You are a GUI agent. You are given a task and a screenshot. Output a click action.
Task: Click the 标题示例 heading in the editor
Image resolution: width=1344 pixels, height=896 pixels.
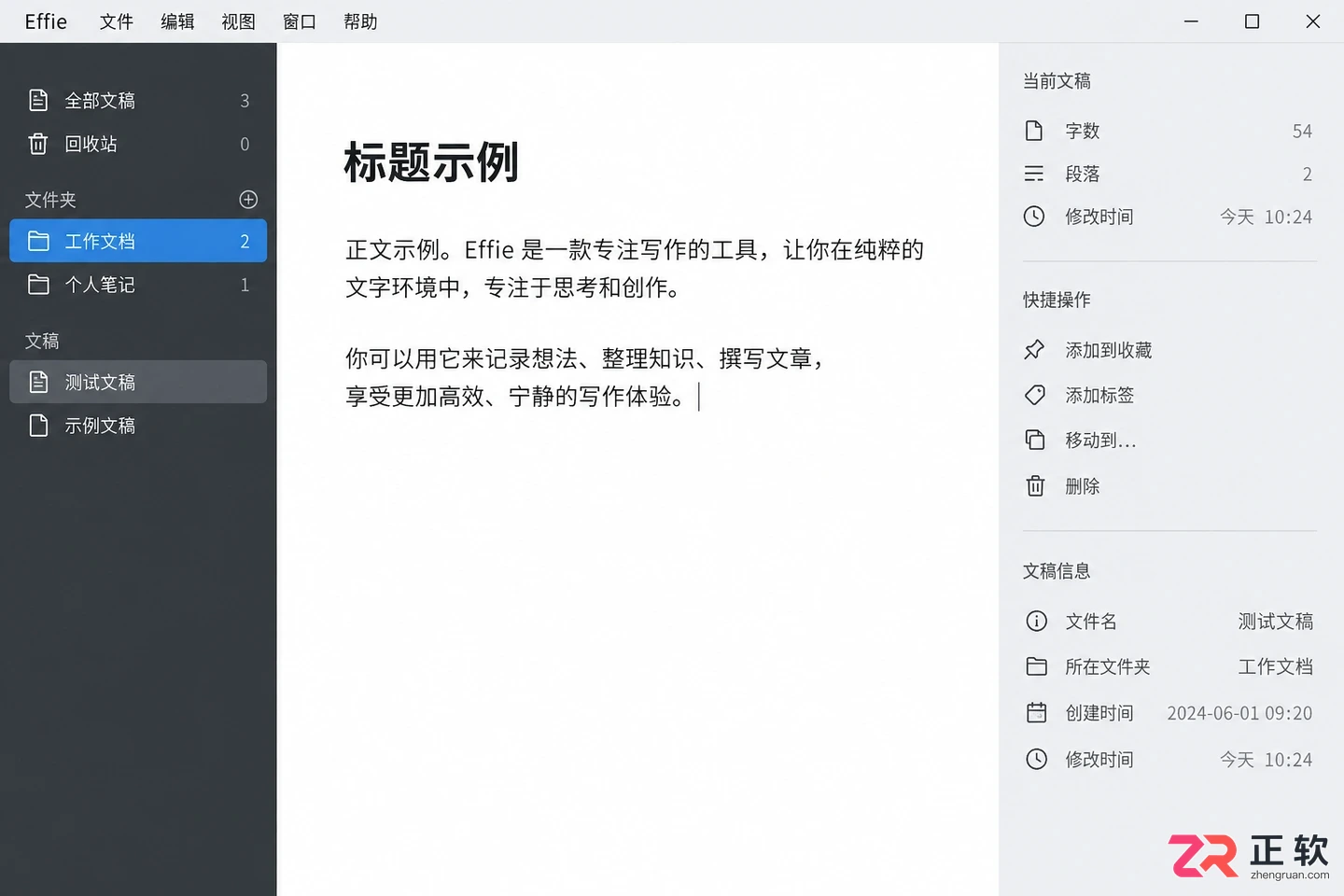point(431,162)
